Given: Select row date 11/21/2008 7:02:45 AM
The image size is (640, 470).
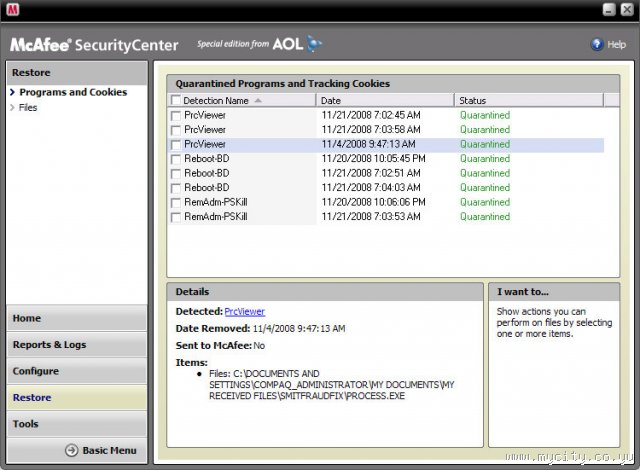Looking at the screenshot, I should (371, 115).
